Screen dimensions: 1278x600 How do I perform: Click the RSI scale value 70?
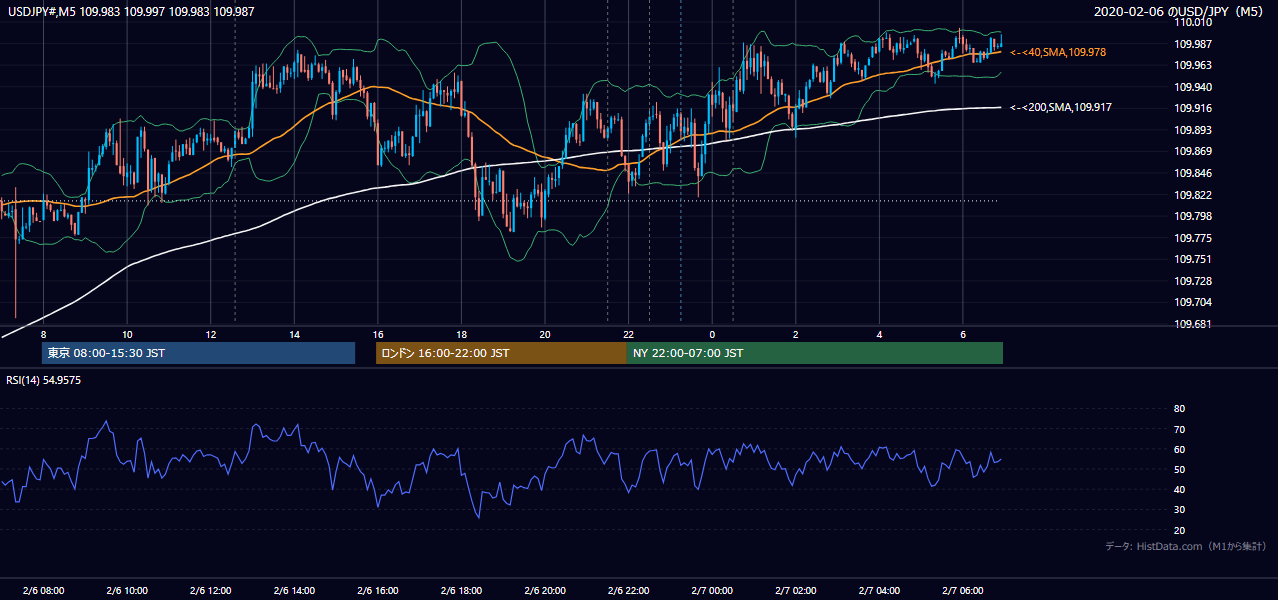pyautogui.click(x=1179, y=429)
